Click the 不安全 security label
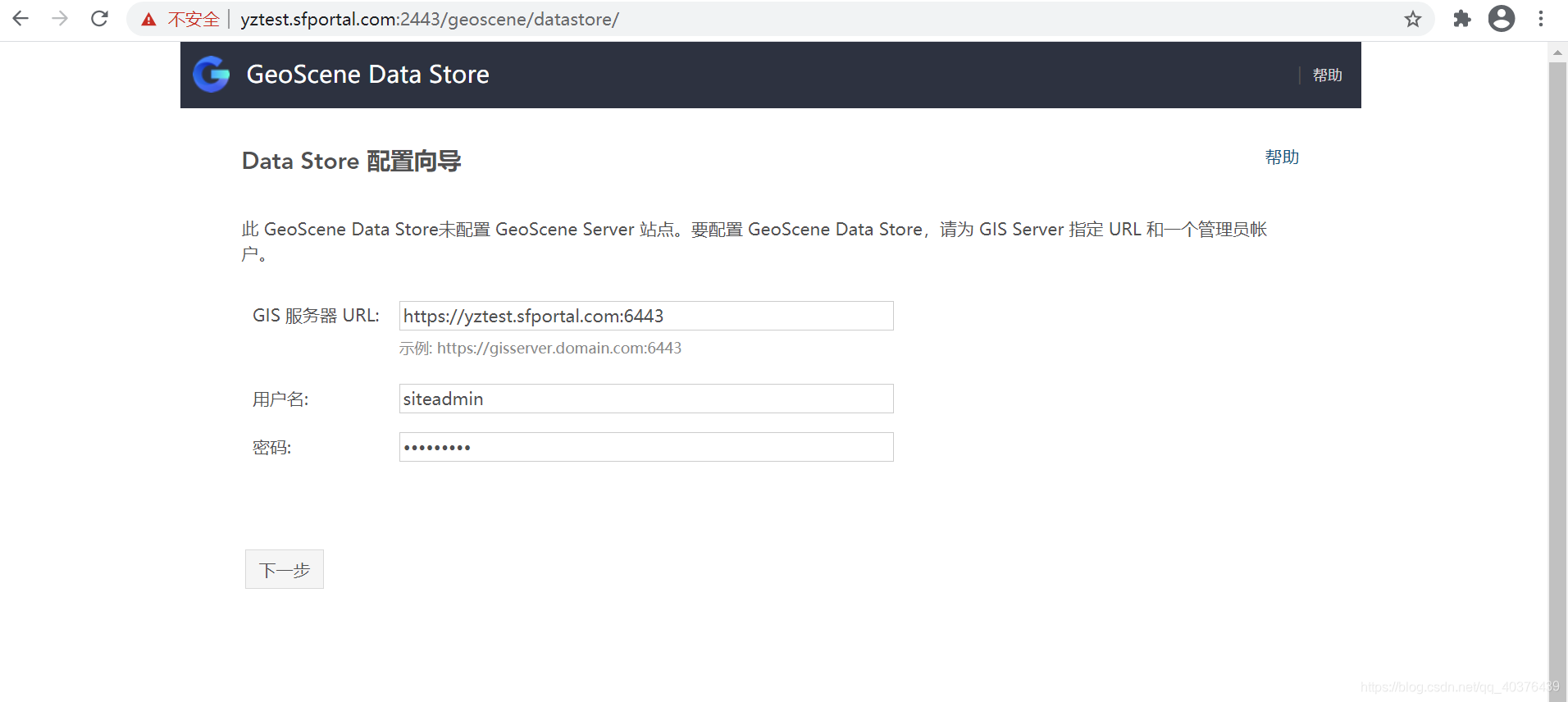The height and width of the screenshot is (702, 1568). 194,19
